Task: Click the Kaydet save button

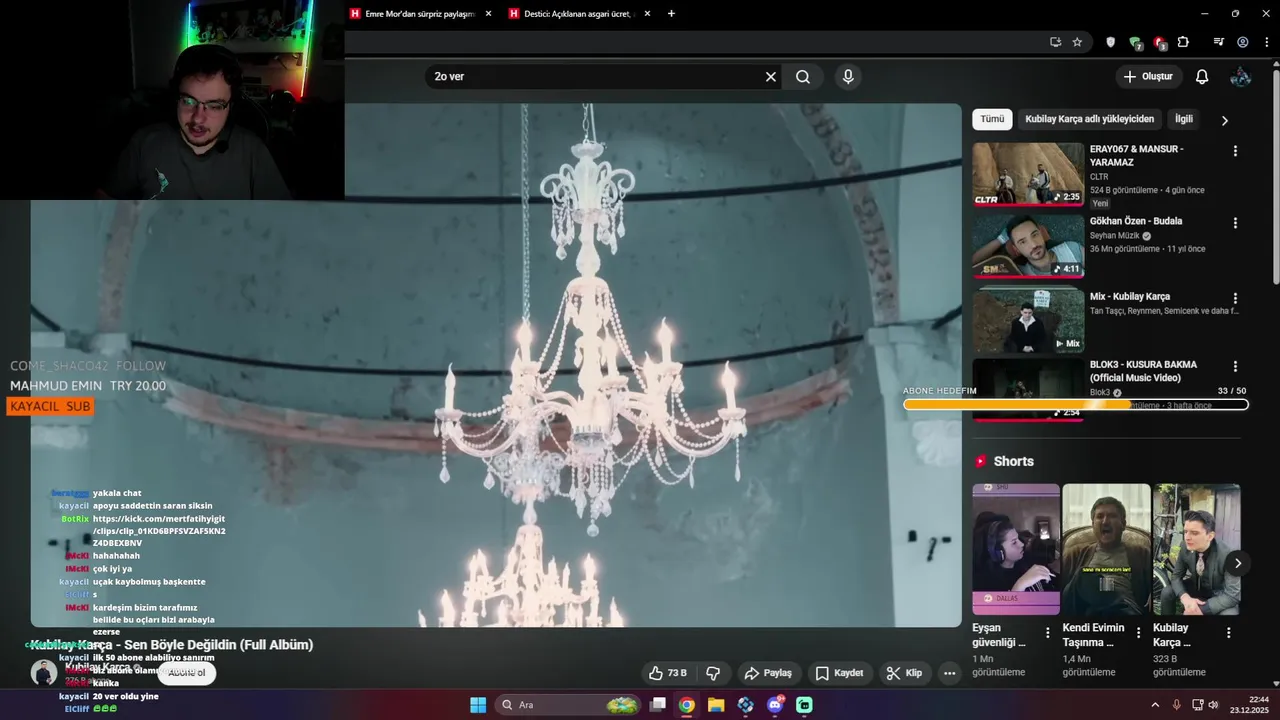Action: point(839,673)
